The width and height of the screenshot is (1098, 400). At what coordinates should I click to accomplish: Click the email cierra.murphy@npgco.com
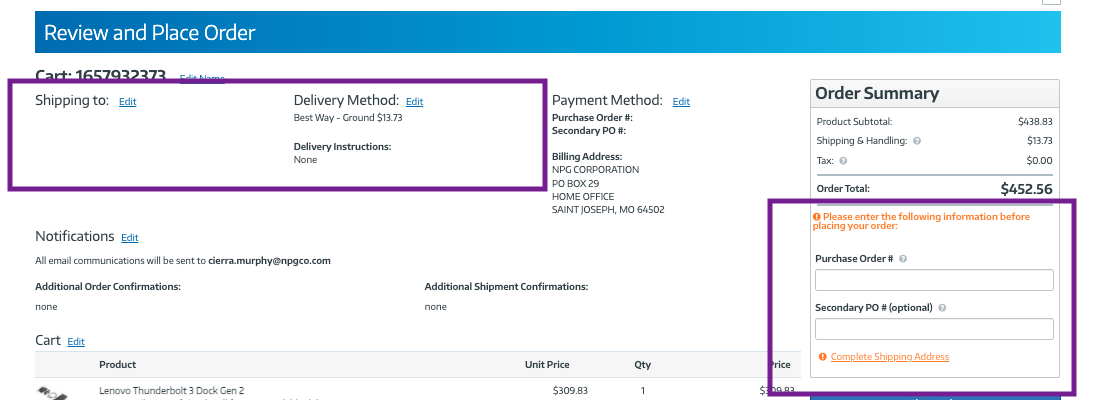[x=270, y=261]
